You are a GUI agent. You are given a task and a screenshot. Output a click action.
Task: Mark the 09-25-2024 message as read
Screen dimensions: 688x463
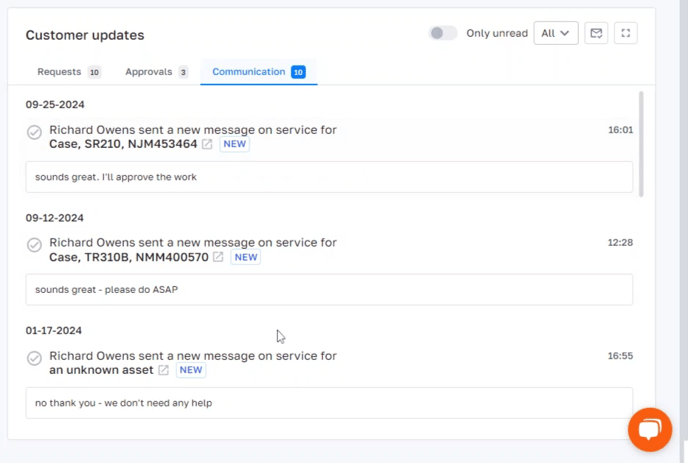click(34, 132)
